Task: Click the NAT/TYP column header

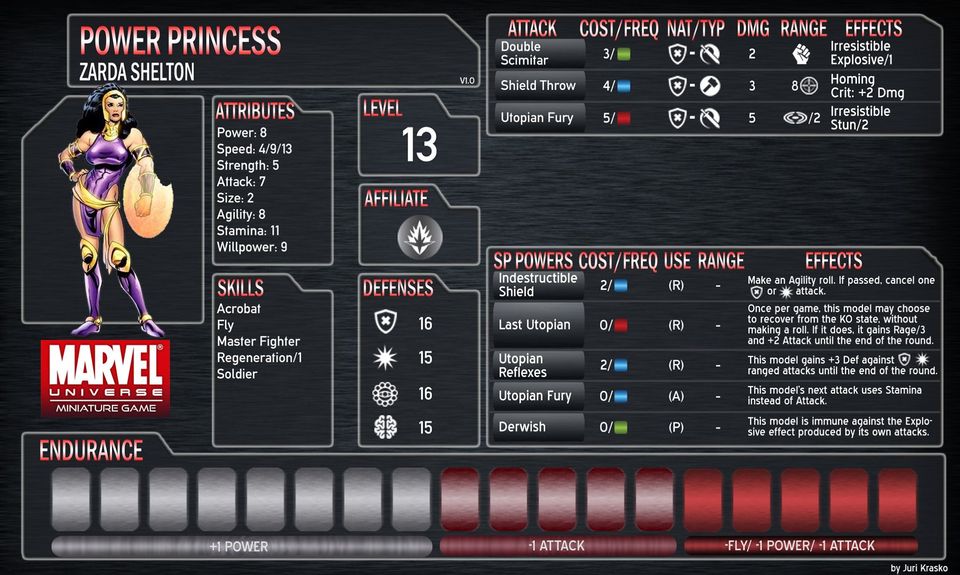Action: click(x=696, y=28)
